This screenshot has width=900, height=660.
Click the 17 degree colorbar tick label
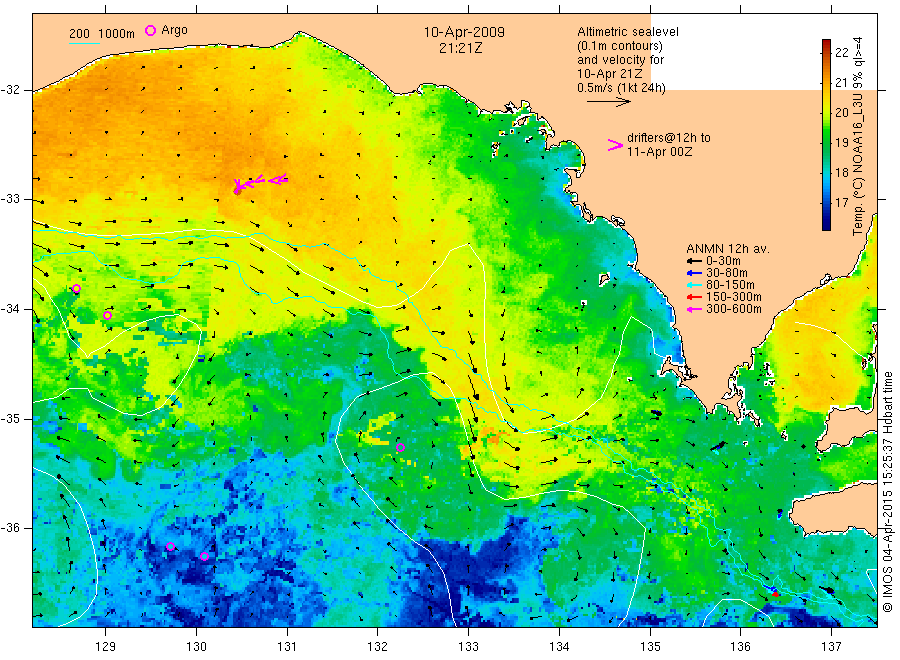841,202
